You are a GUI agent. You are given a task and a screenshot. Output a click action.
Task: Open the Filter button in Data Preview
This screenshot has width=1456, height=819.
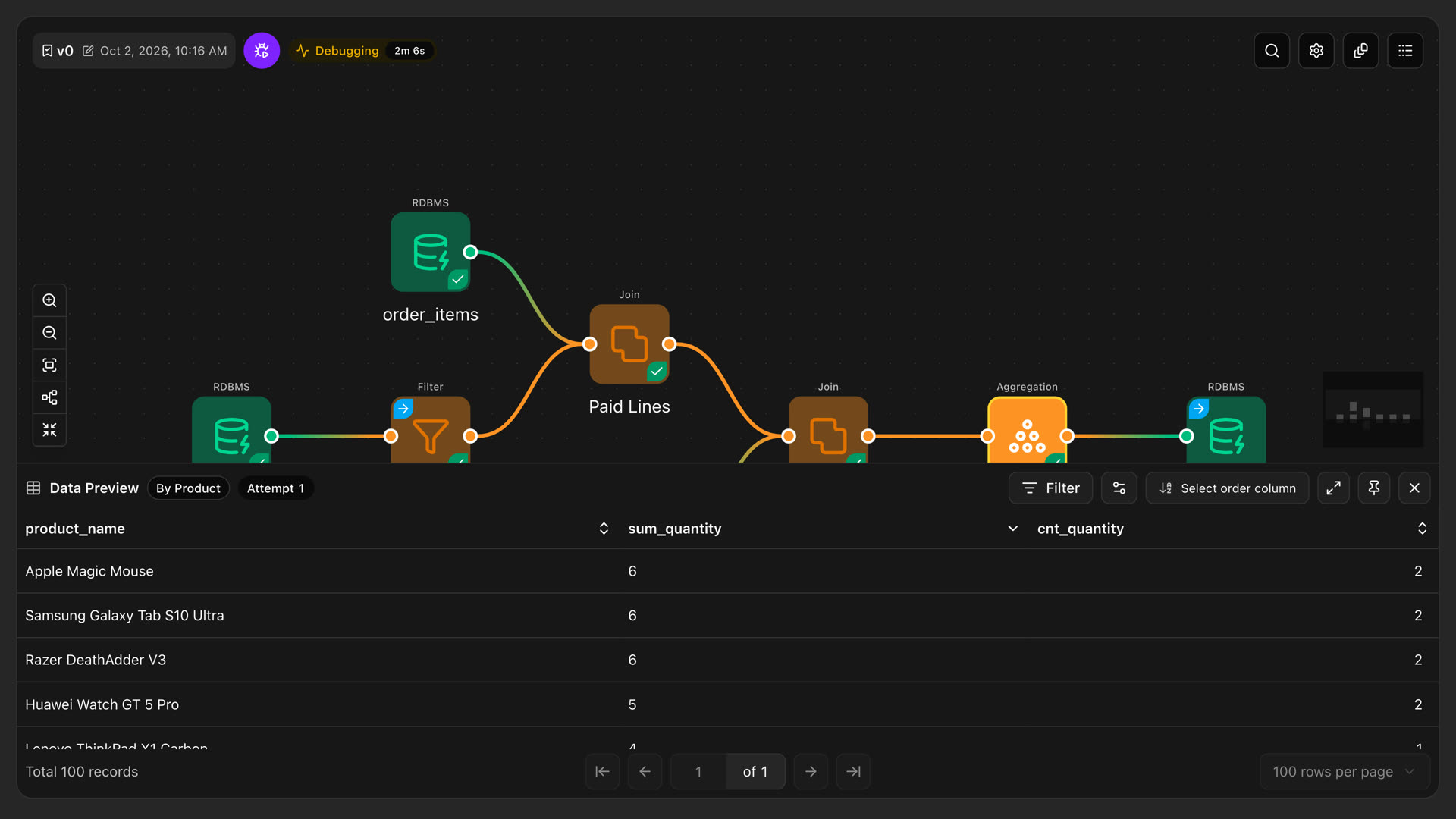pyautogui.click(x=1050, y=488)
